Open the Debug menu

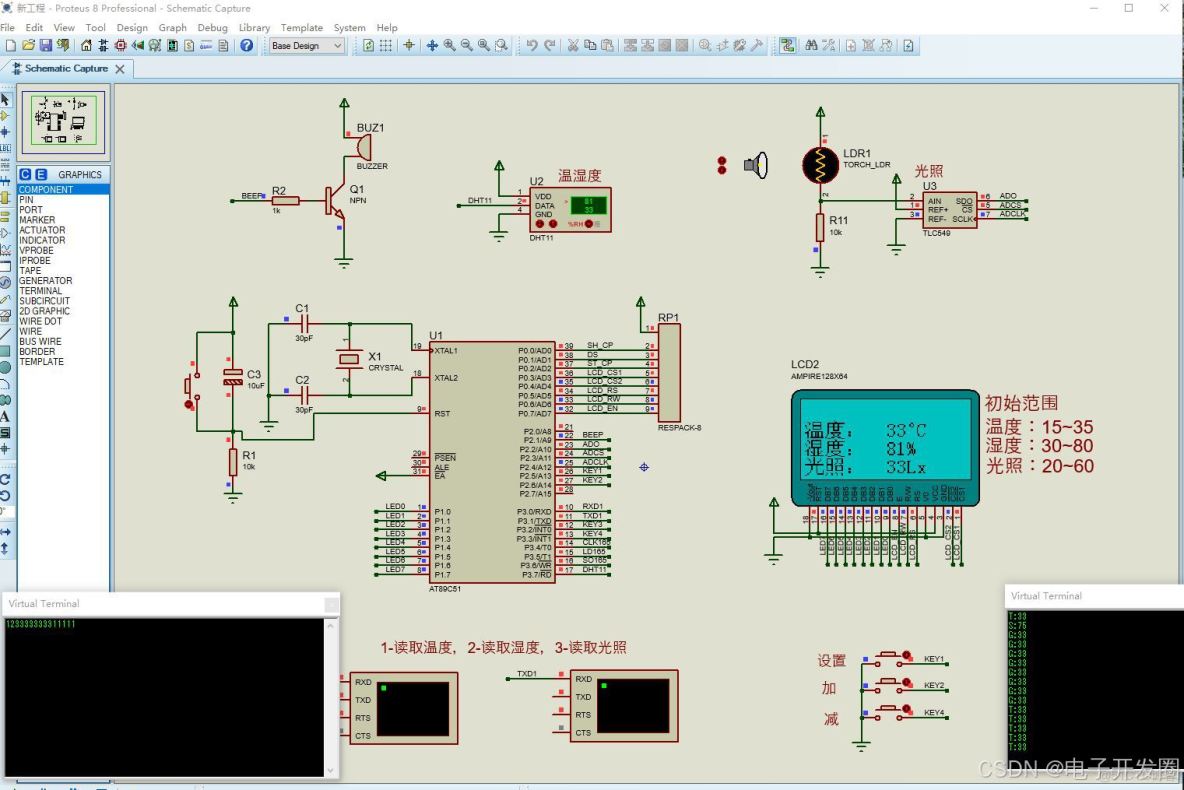point(212,28)
